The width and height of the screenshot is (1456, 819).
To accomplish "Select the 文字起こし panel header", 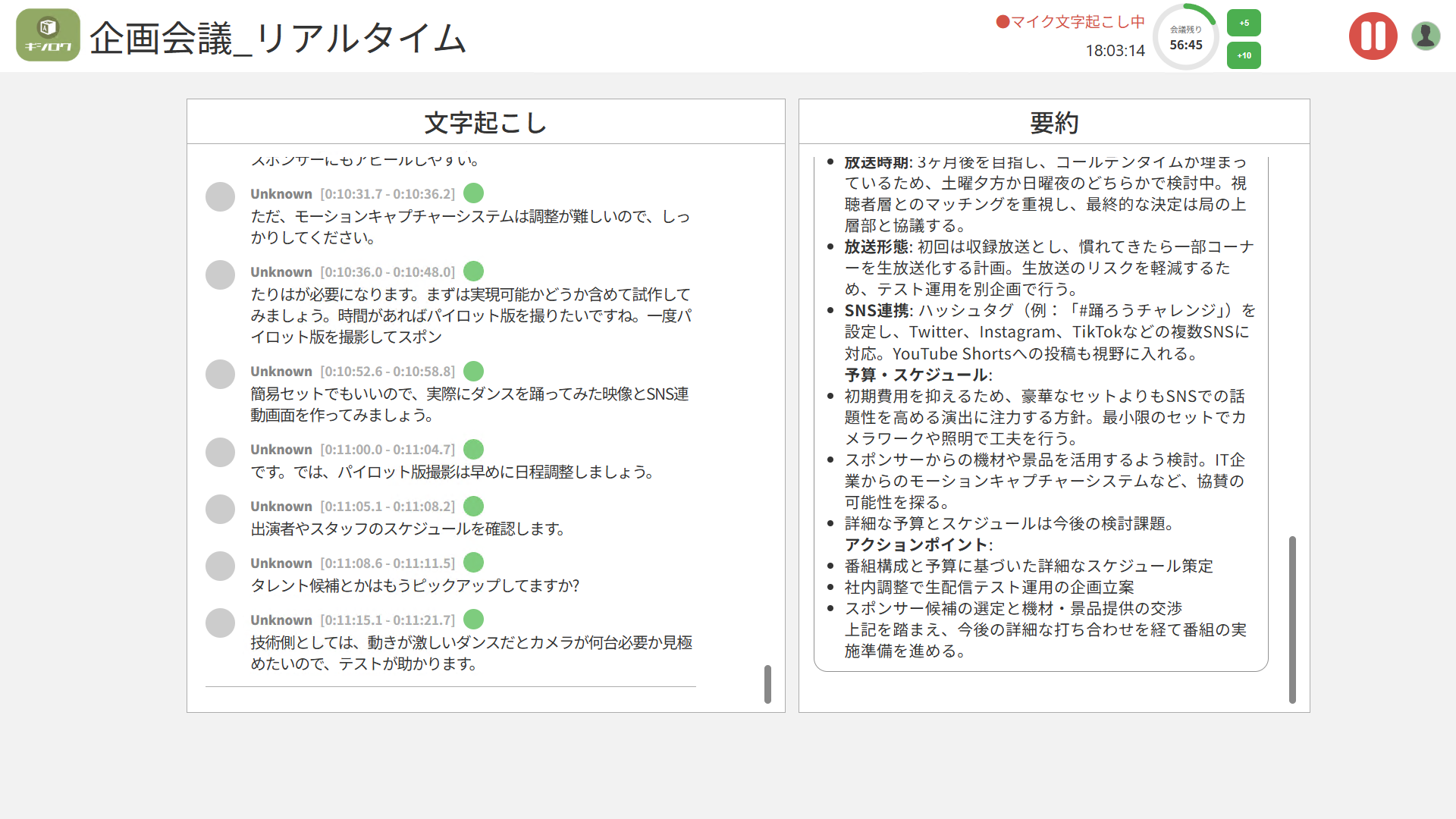I will tap(485, 121).
